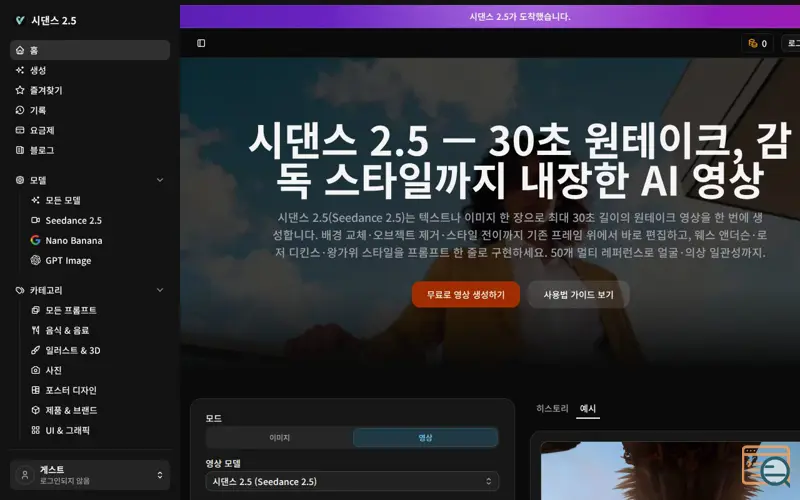
Task: Click the Google icon beside Nano Banana
Action: [x=35, y=240]
